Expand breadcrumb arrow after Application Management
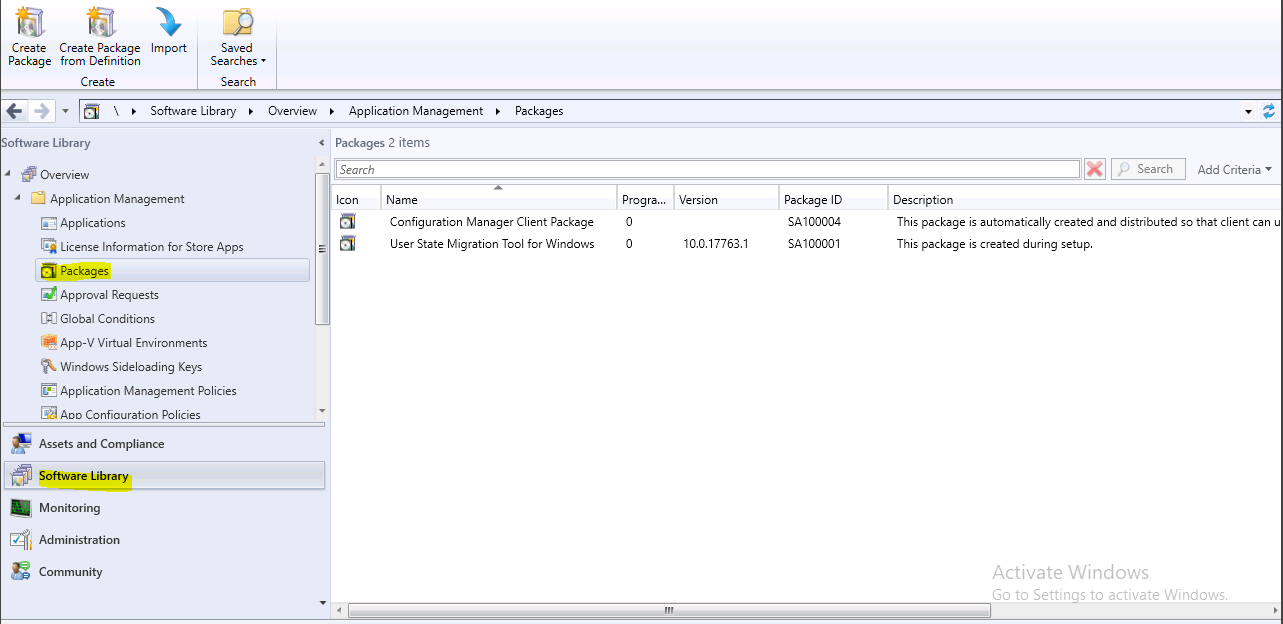Screen dimensions: 1283x624 [498, 111]
